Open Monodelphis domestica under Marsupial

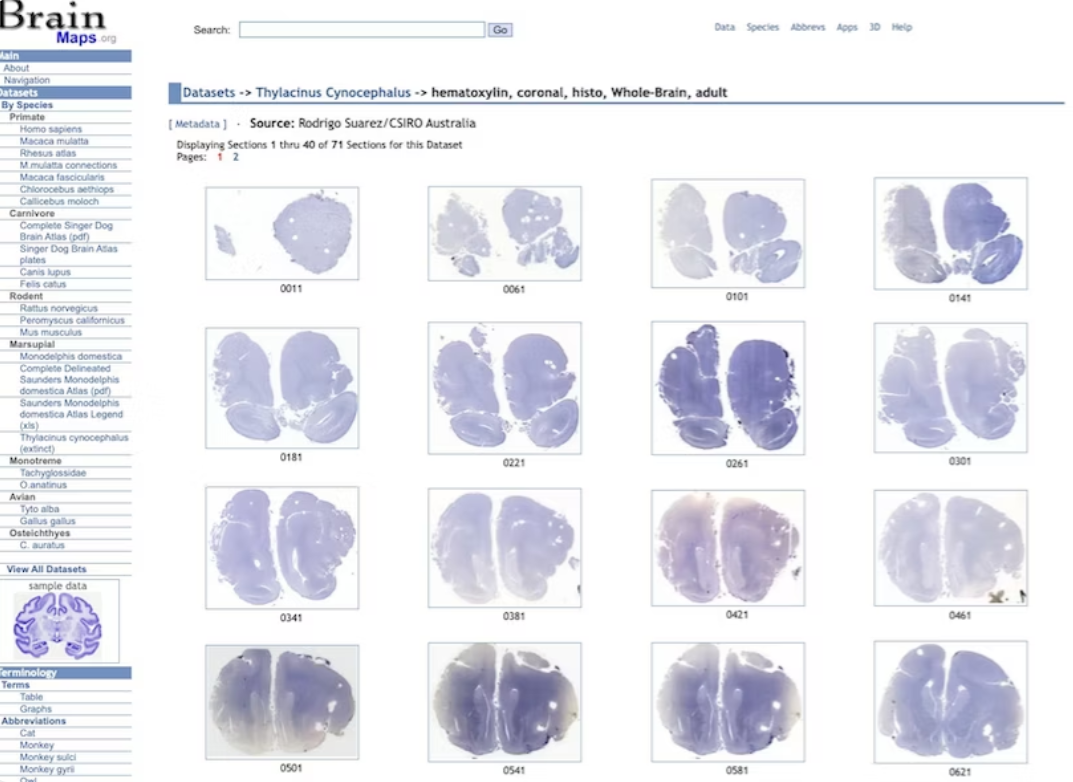70,356
